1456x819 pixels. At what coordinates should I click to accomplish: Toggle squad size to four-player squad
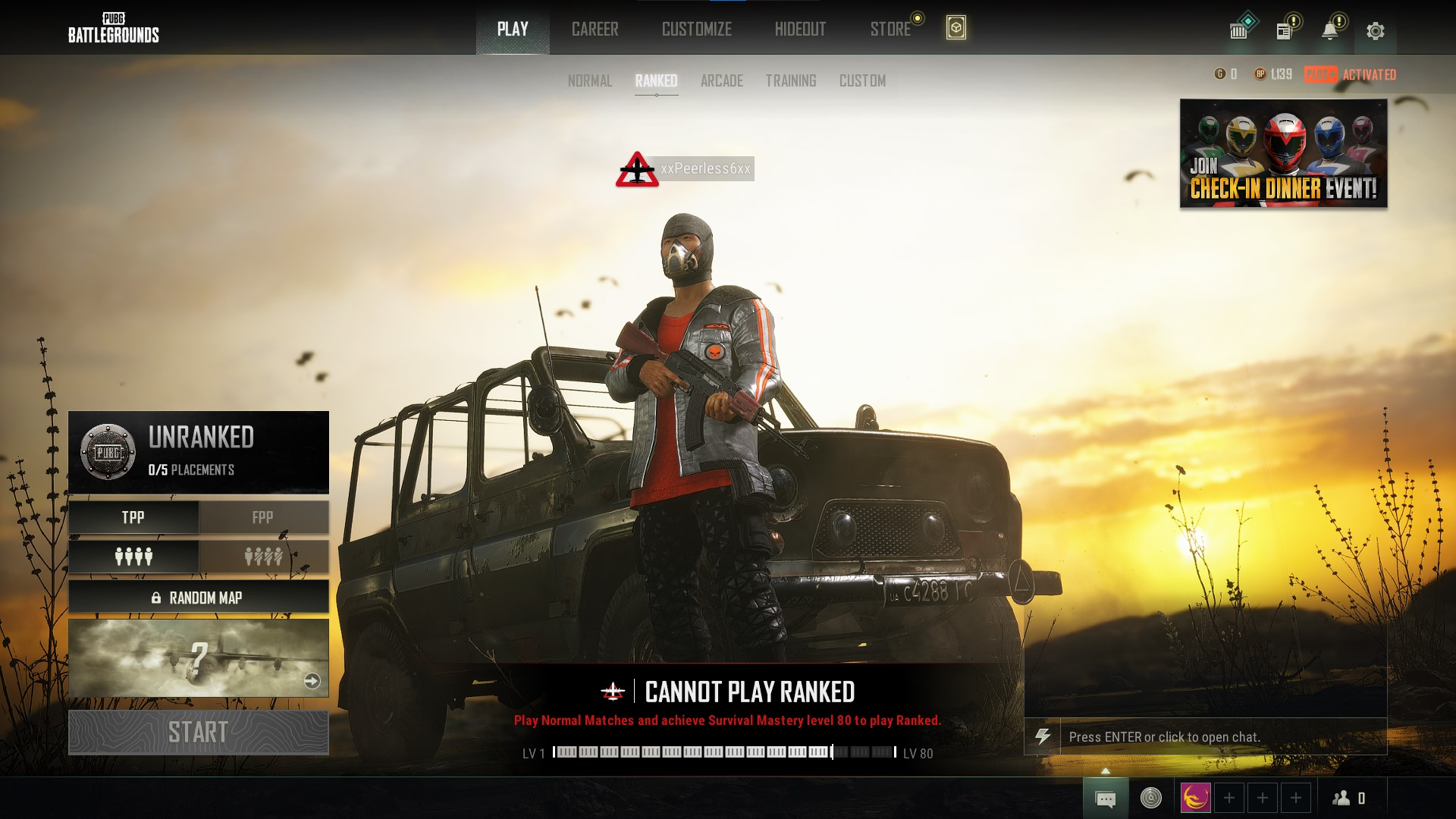(132, 556)
